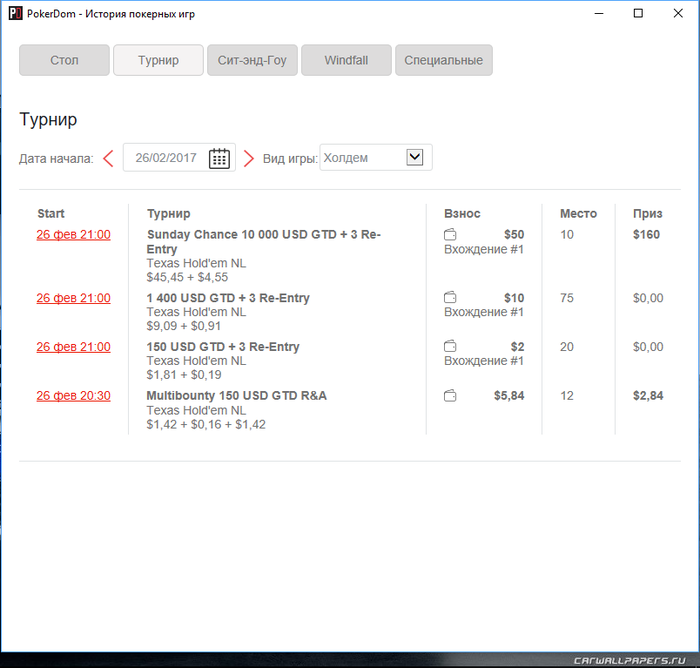Image resolution: width=700 pixels, height=668 pixels.
Task: Switch to the Windfall tab
Action: [x=346, y=60]
